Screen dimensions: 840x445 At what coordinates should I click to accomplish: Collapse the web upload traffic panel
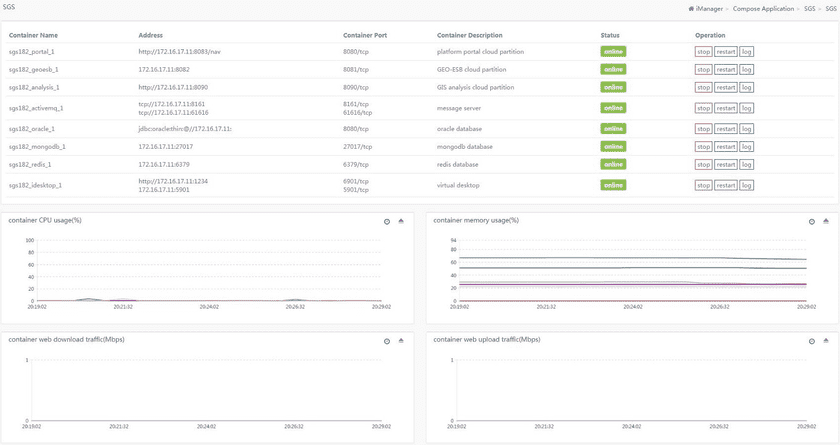pos(826,341)
